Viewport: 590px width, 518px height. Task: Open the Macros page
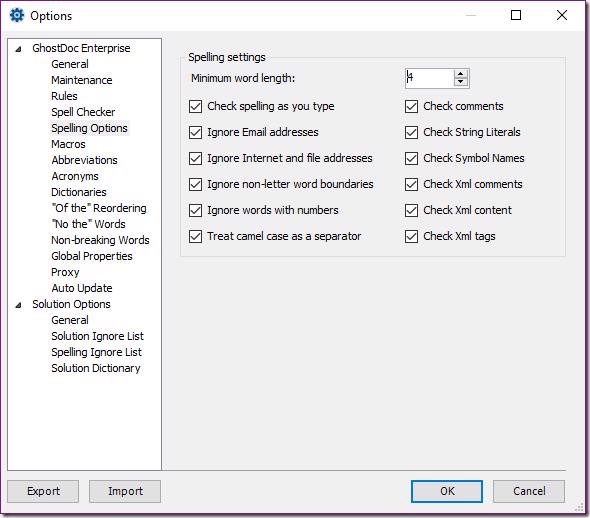click(68, 144)
